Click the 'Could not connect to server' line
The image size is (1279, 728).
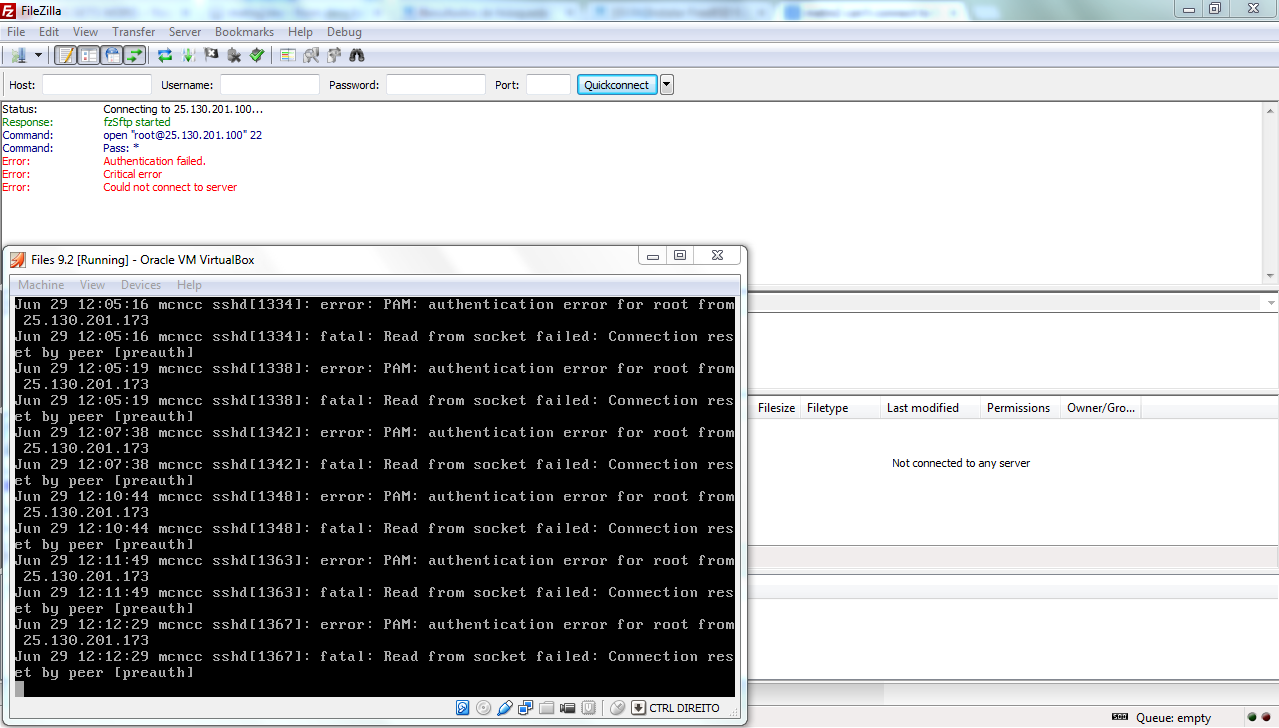170,187
